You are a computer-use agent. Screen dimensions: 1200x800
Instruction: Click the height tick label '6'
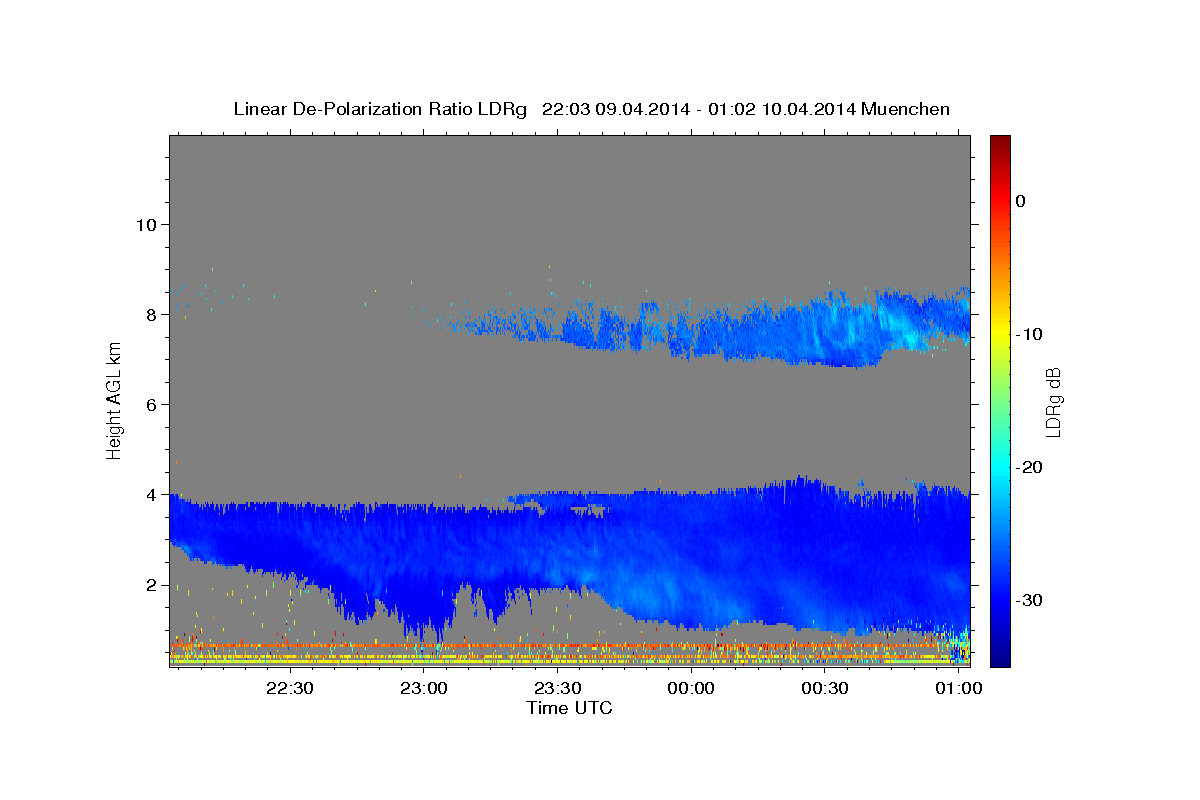[150, 404]
